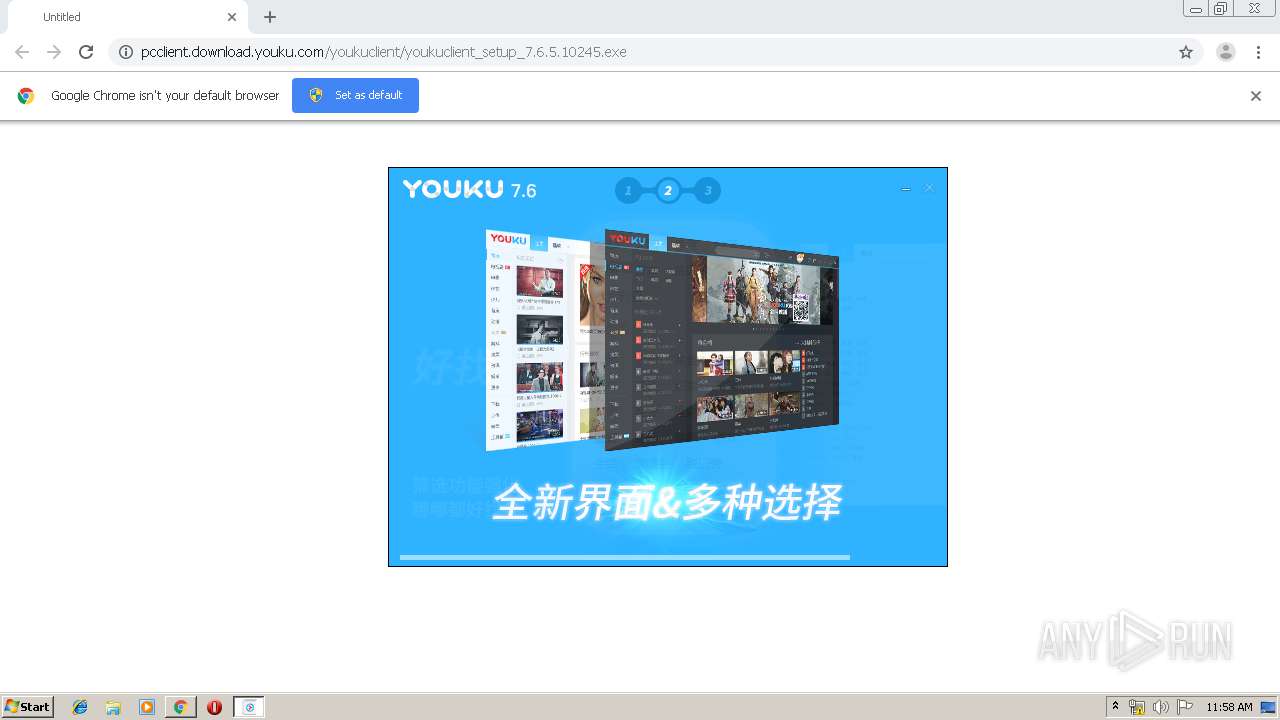
Task: Switch to Youku installer taskbar item
Action: pyautogui.click(x=249, y=707)
